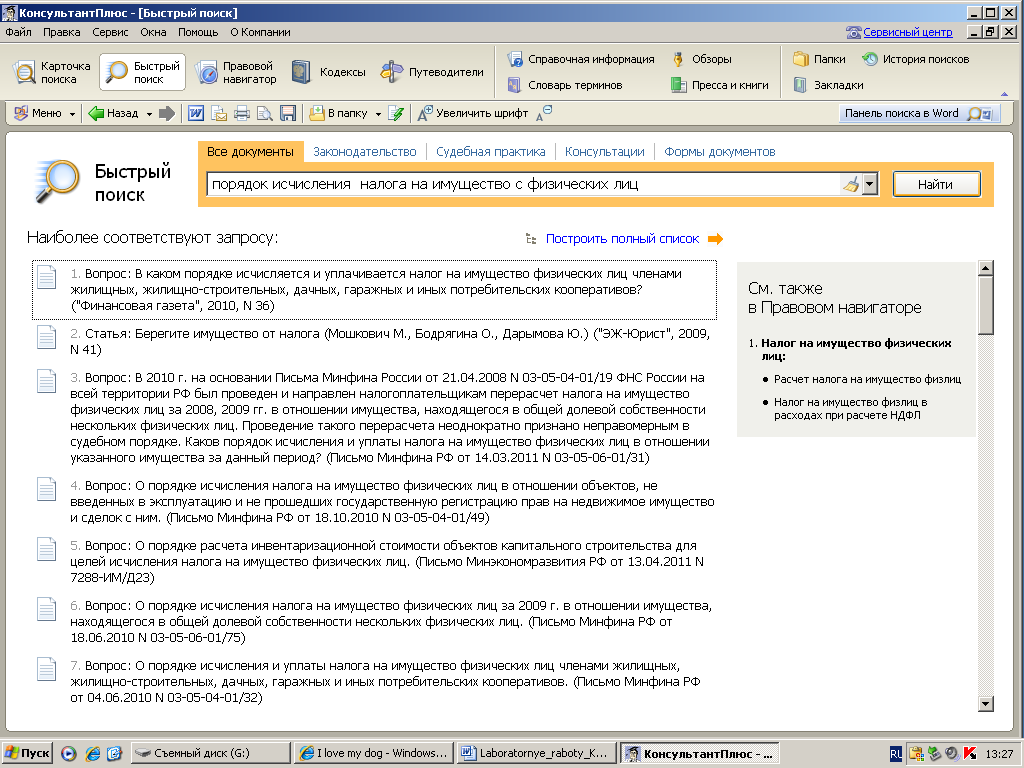Open the Правка menu

pos(61,32)
